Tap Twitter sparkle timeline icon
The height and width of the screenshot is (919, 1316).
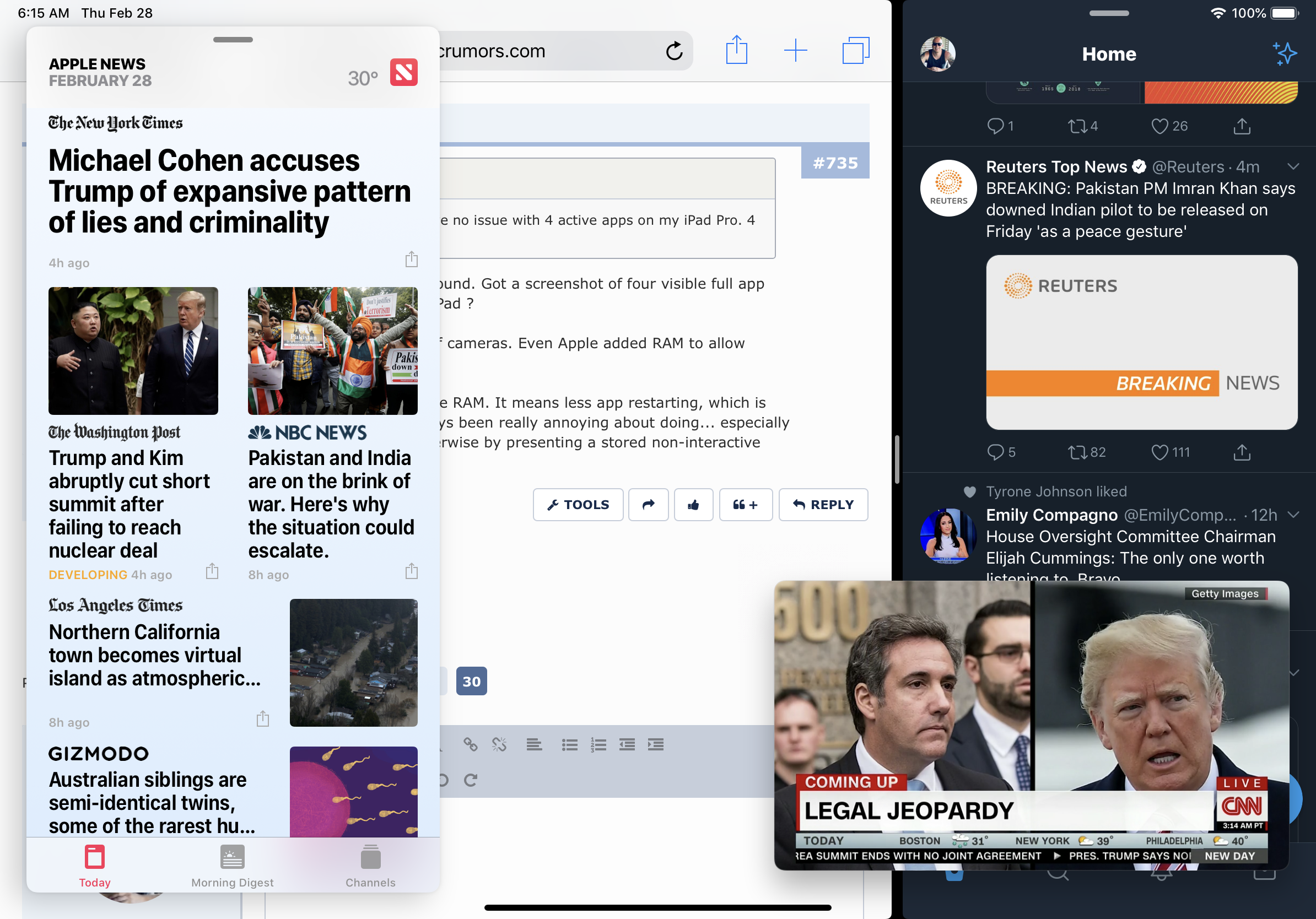click(x=1285, y=54)
